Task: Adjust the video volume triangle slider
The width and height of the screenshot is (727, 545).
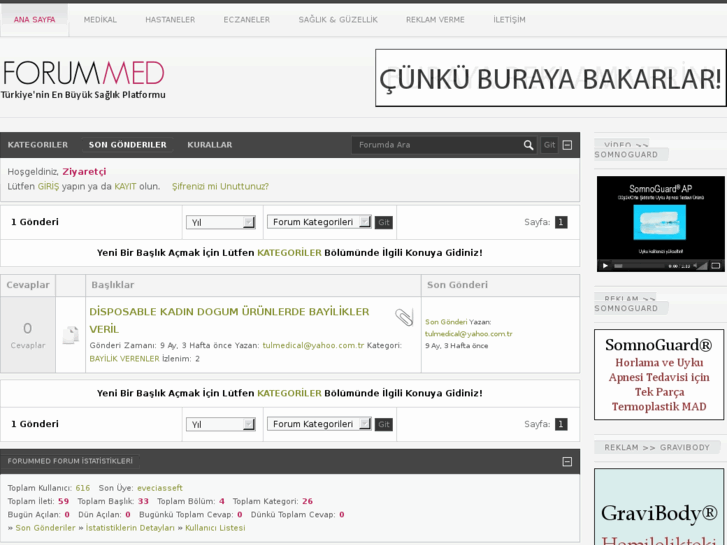Action: [703, 266]
